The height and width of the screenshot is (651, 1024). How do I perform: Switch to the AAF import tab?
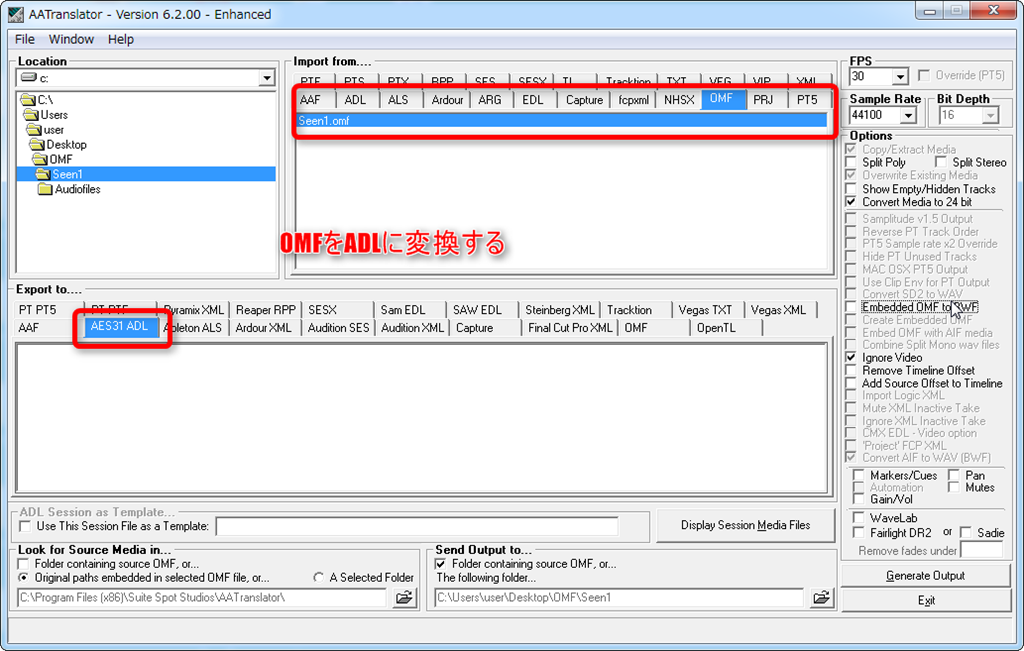[x=311, y=100]
